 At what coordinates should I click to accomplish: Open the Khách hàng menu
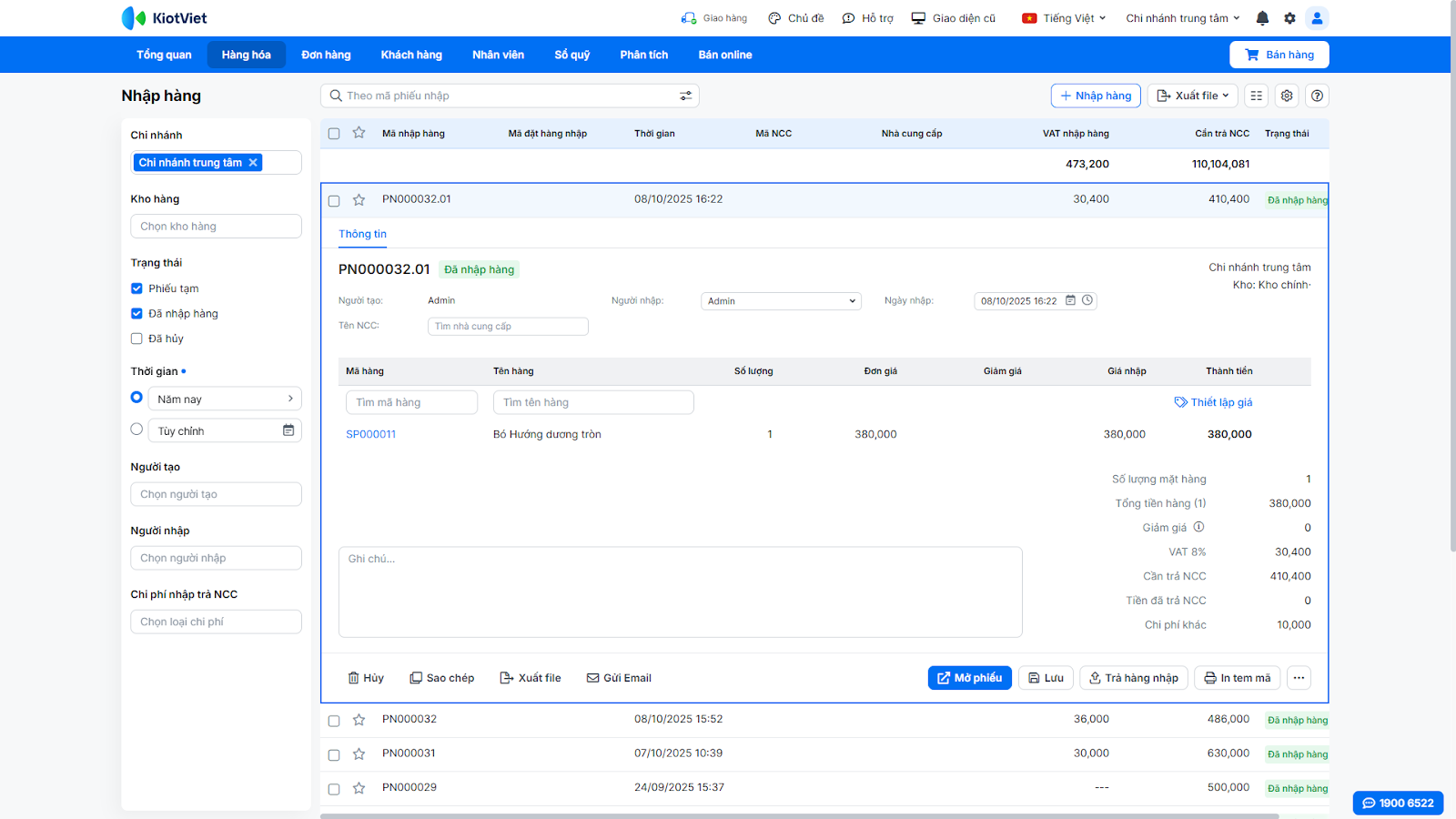411,55
